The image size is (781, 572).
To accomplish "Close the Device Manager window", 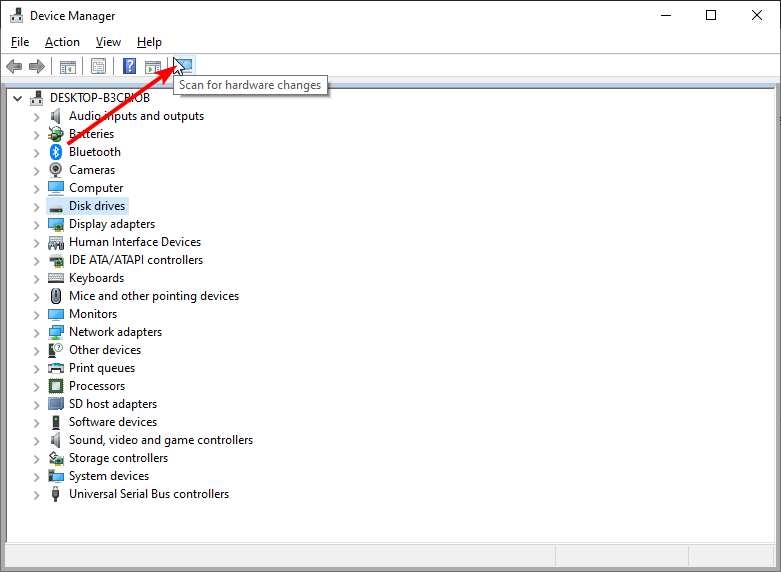I will (x=757, y=15).
